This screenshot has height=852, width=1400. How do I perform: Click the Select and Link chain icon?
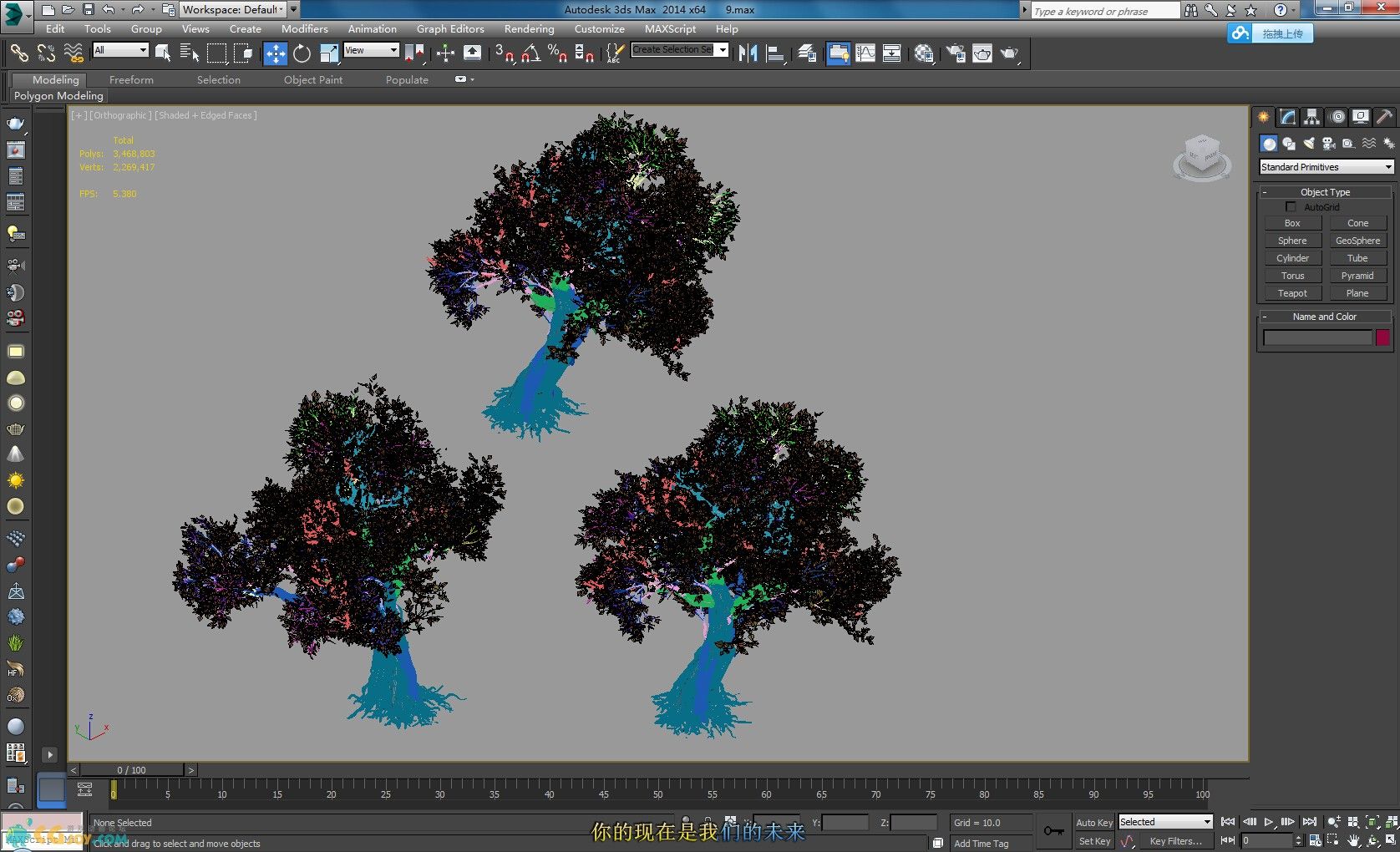click(18, 53)
